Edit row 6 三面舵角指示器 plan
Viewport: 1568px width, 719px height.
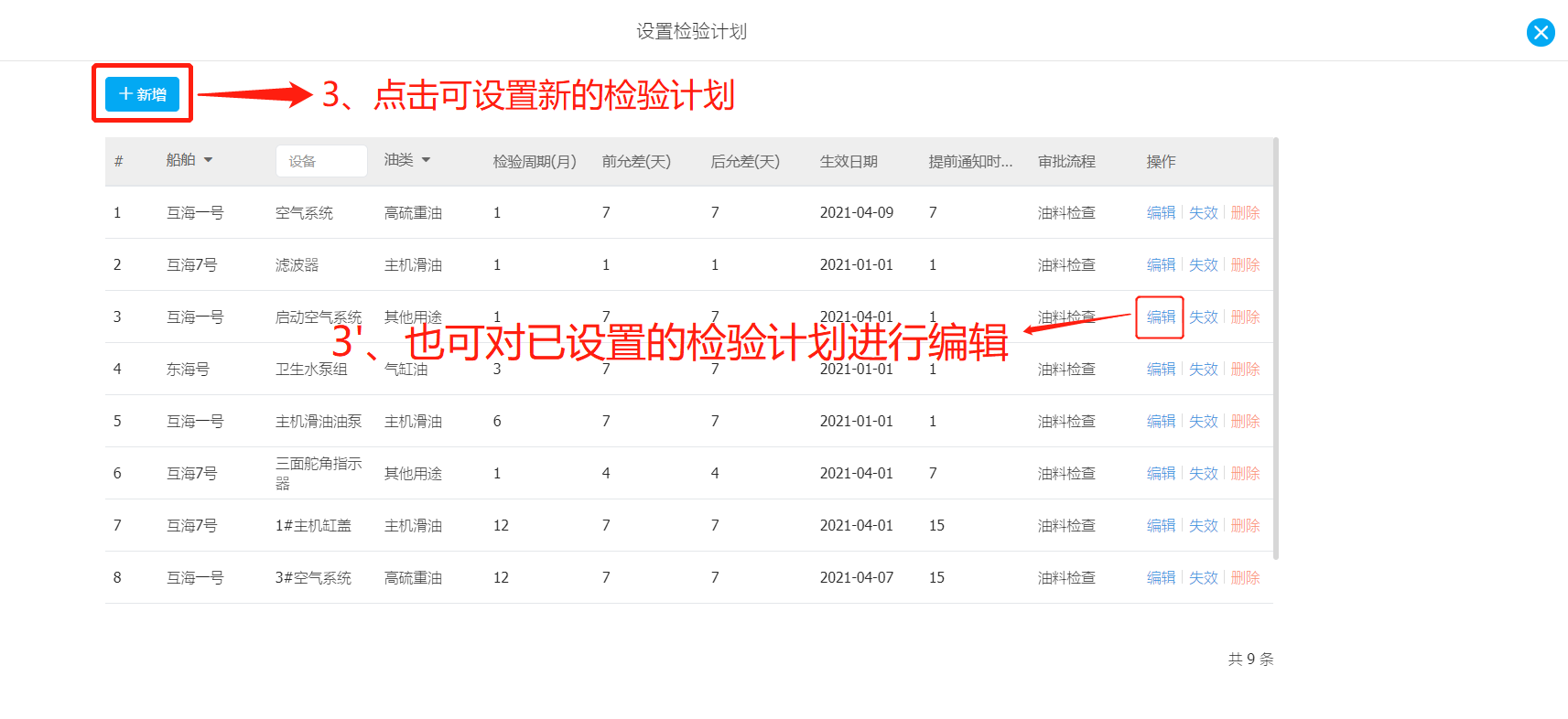tap(1161, 473)
